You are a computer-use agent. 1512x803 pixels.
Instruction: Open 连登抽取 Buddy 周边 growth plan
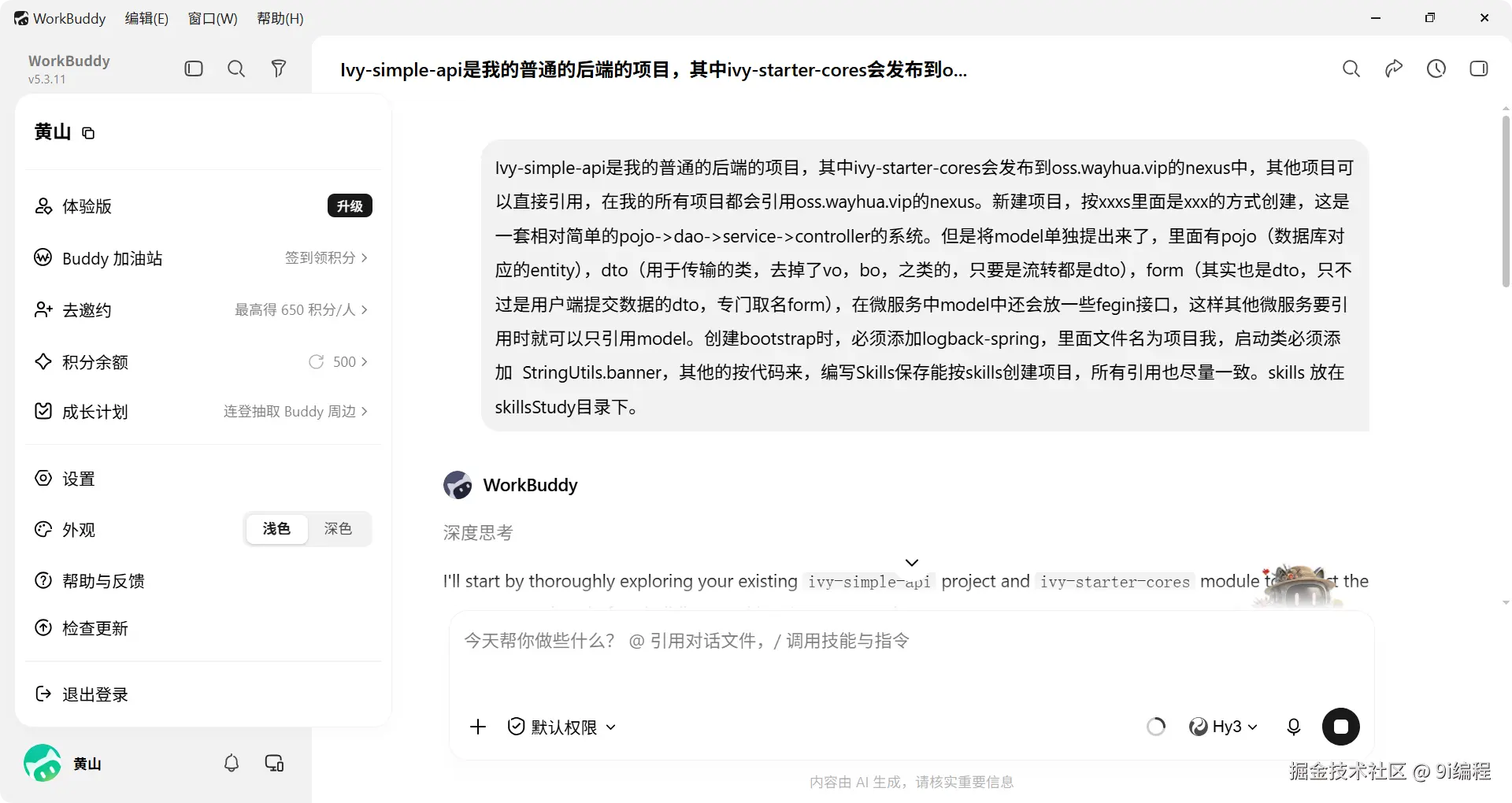[295, 411]
